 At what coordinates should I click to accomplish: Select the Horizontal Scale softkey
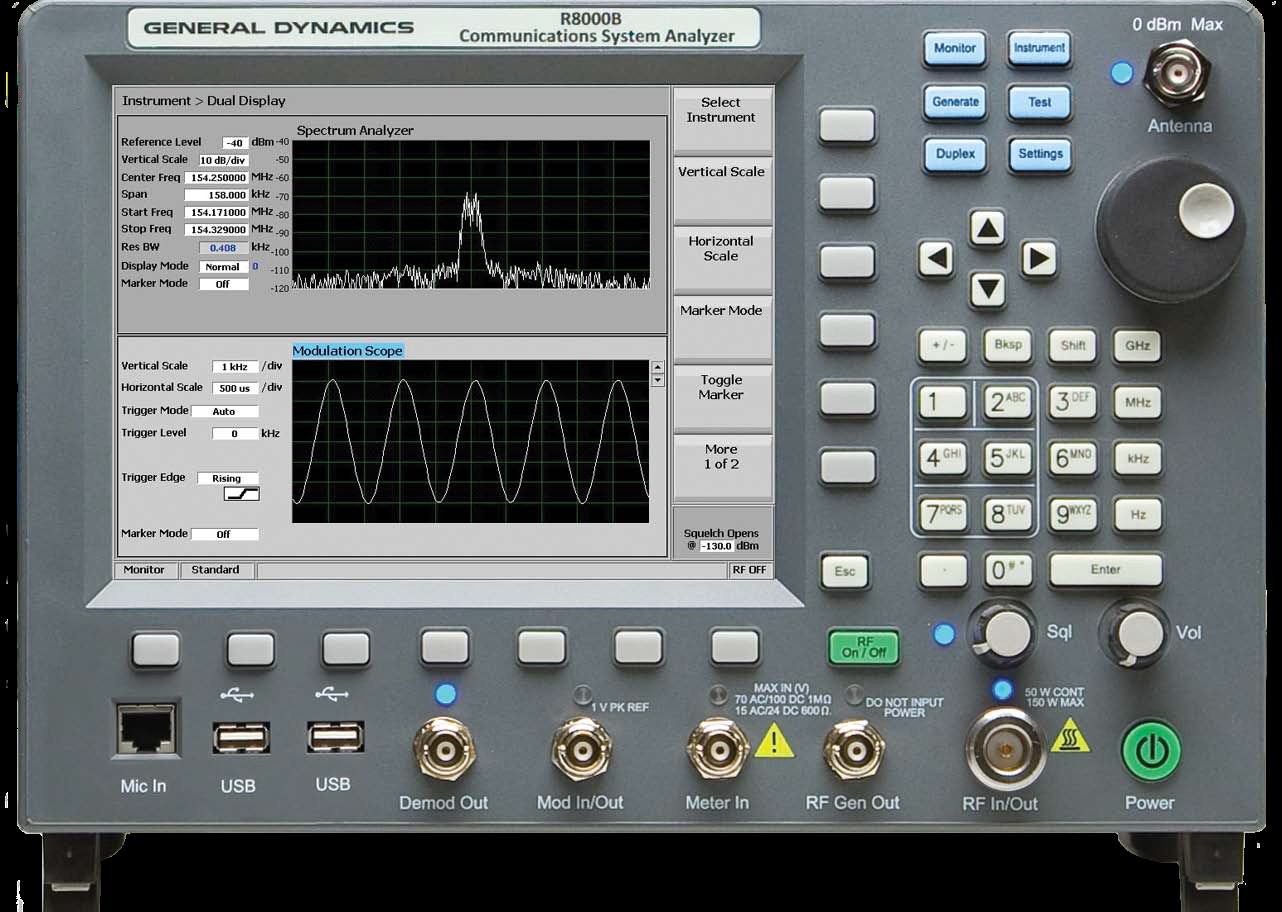click(x=722, y=258)
